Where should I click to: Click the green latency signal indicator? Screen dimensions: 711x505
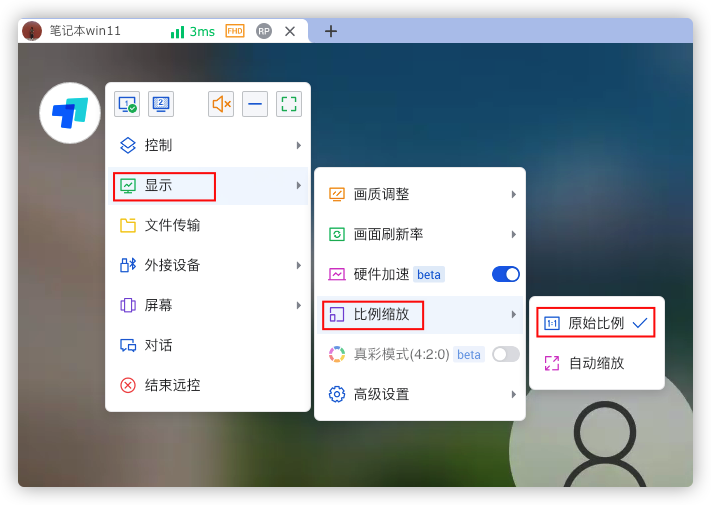coord(192,31)
